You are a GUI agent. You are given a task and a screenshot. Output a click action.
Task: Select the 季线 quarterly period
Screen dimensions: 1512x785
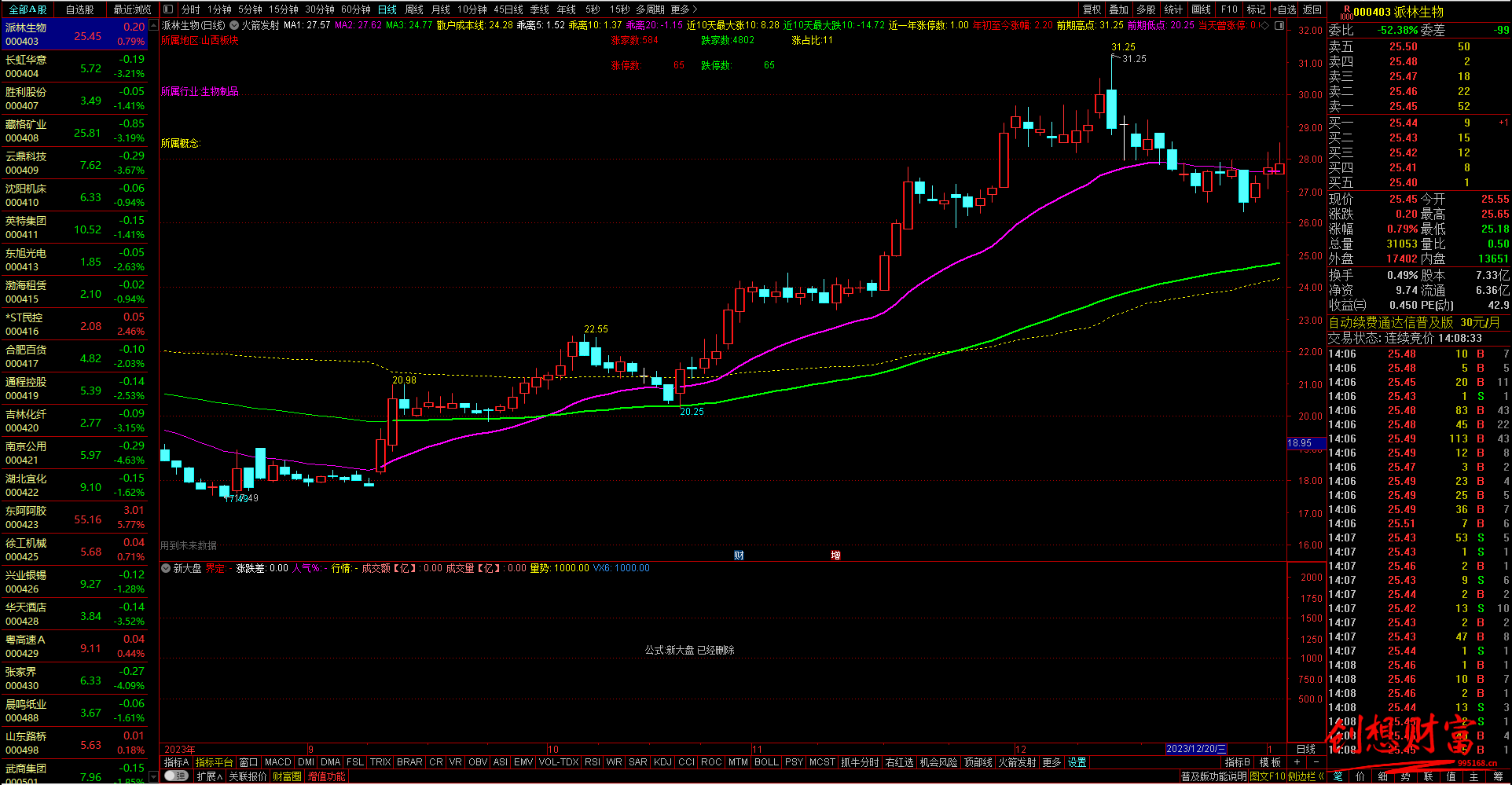[x=540, y=9]
